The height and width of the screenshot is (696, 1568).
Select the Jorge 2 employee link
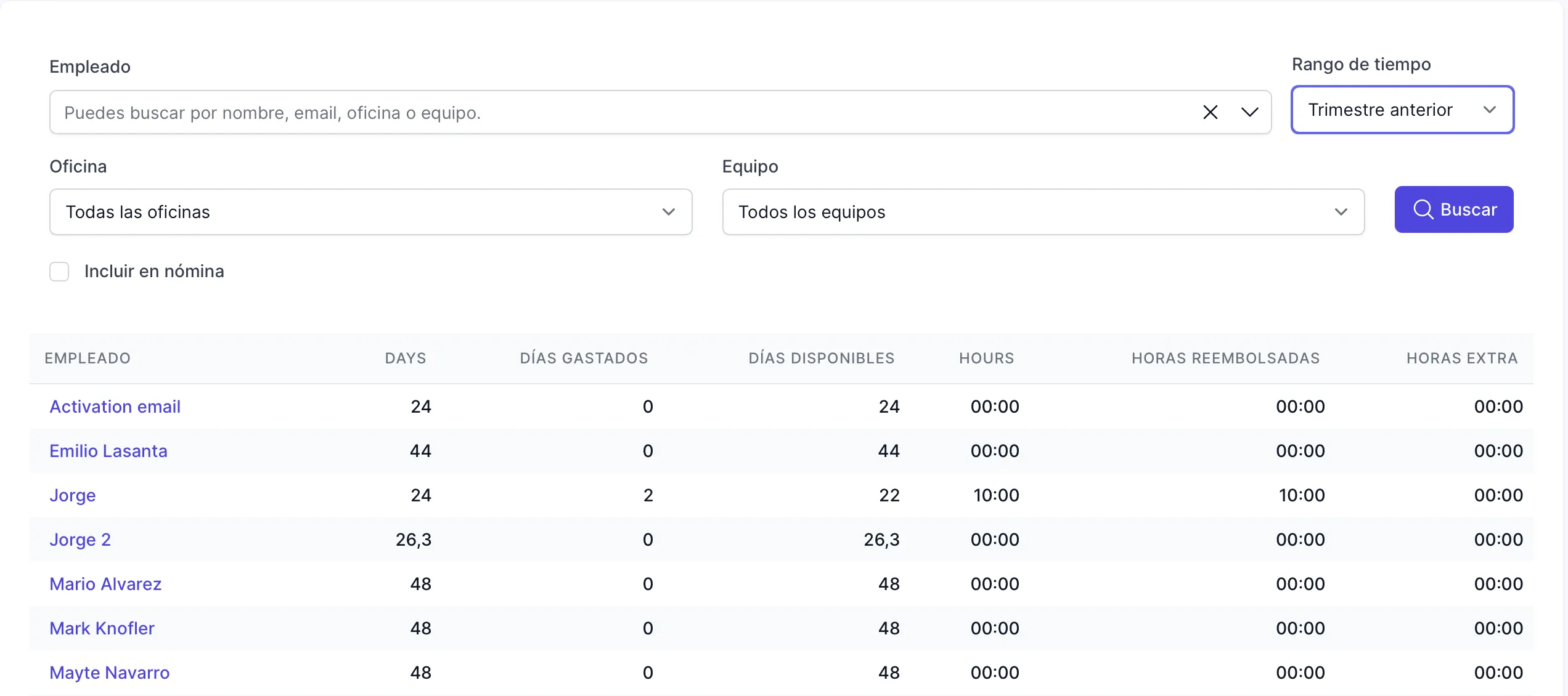pyautogui.click(x=80, y=539)
